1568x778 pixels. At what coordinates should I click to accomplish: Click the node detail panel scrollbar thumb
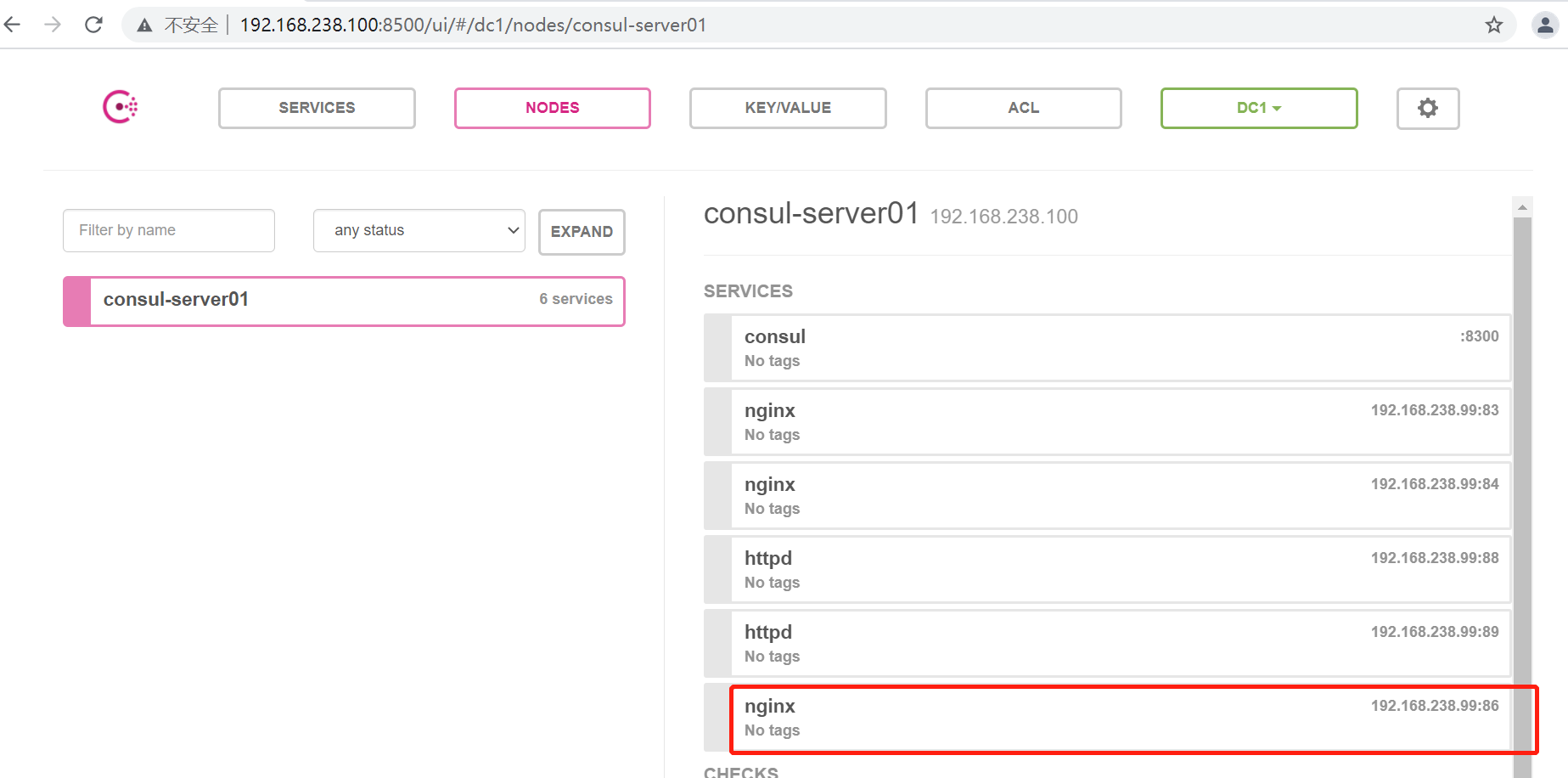[1522, 497]
